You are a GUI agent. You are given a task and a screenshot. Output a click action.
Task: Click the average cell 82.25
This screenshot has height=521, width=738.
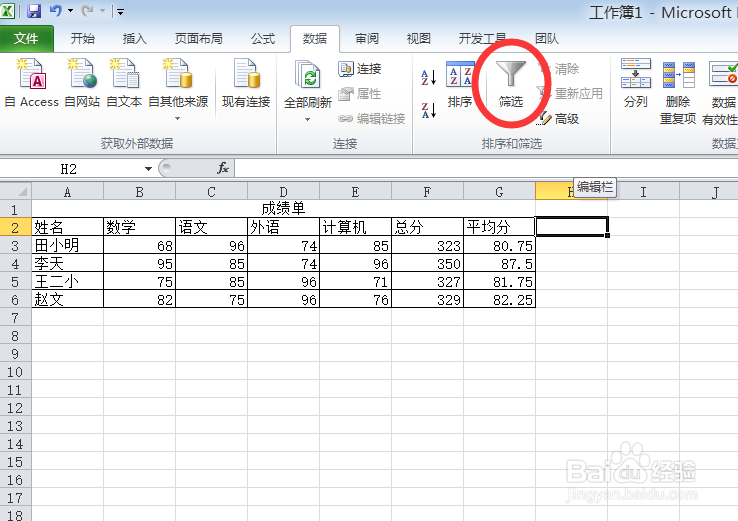[499, 299]
